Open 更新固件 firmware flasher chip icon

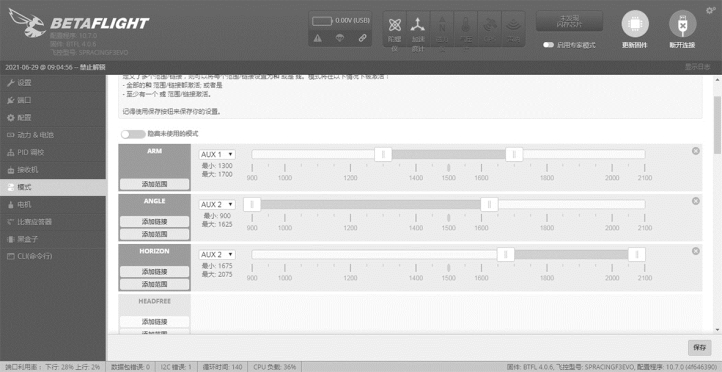635,24
